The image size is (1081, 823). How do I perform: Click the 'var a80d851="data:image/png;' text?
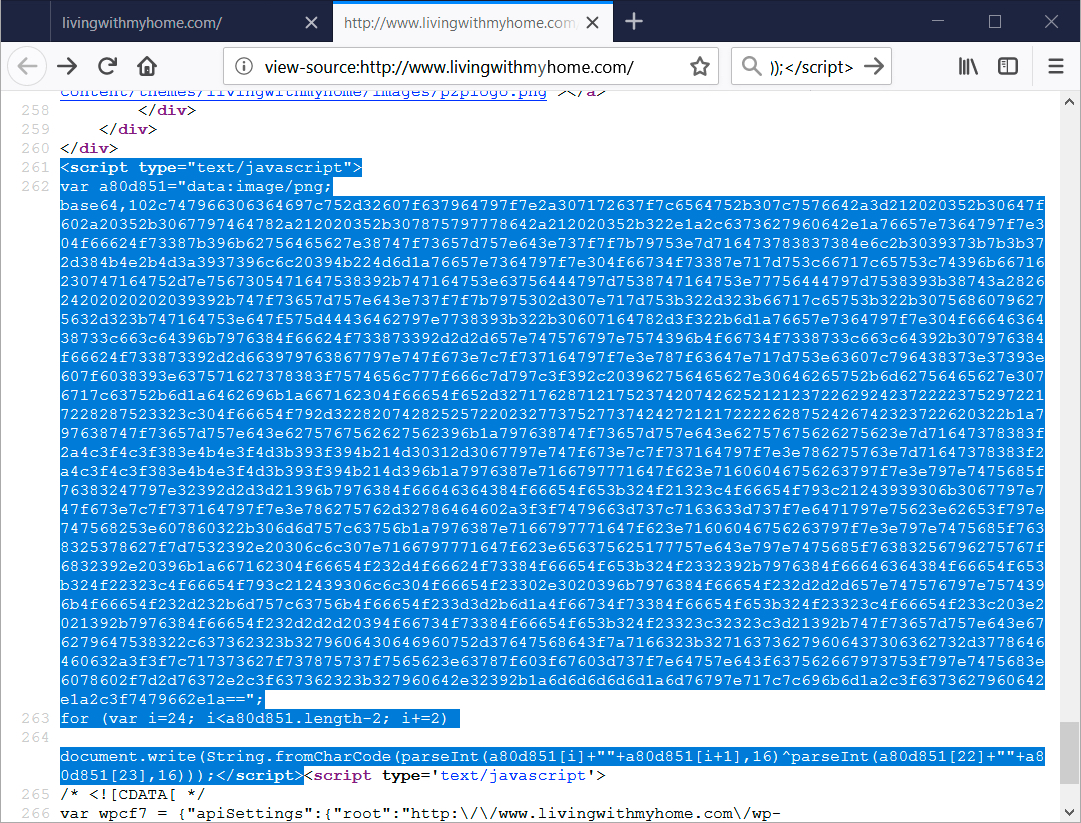pos(196,187)
